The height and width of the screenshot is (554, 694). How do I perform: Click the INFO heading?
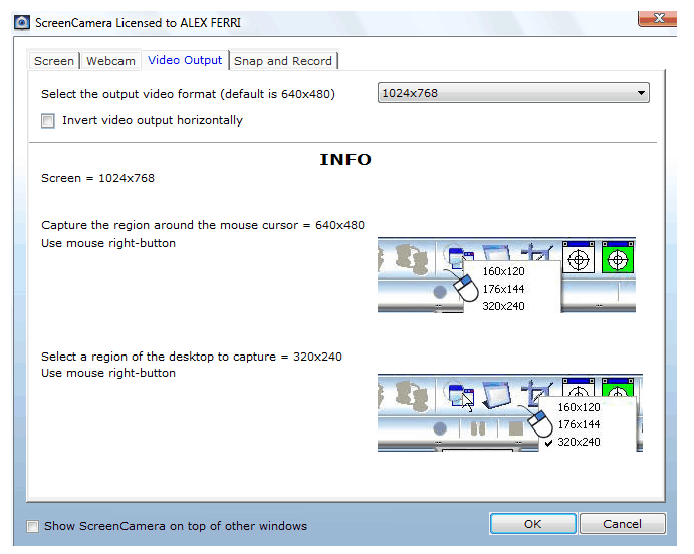[x=346, y=160]
